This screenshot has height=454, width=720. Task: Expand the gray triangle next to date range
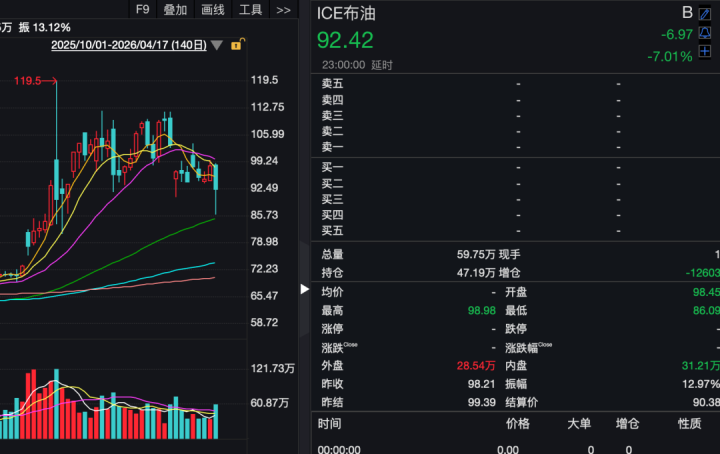217,45
